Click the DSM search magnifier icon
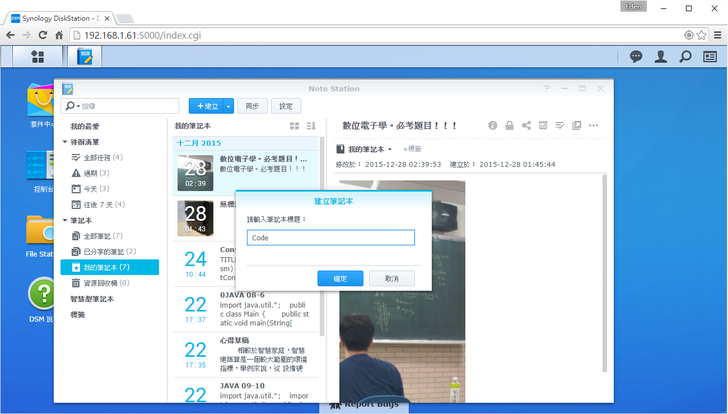The image size is (728, 414). [685, 57]
